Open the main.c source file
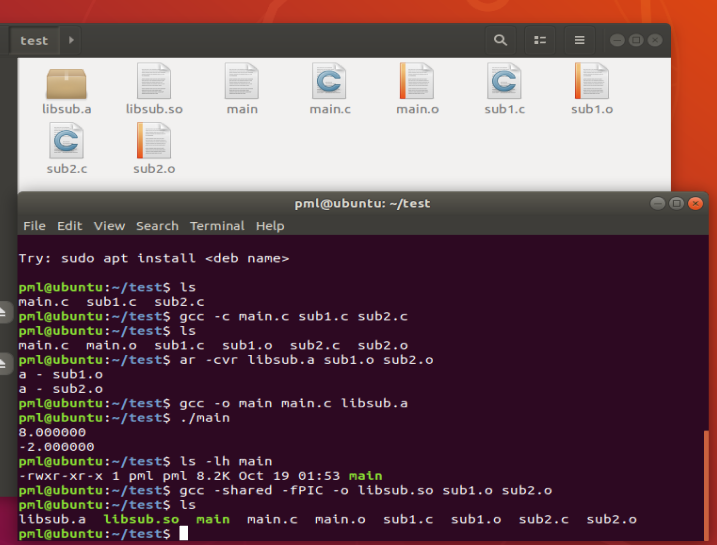Image resolution: width=717 pixels, height=545 pixels. (329, 81)
